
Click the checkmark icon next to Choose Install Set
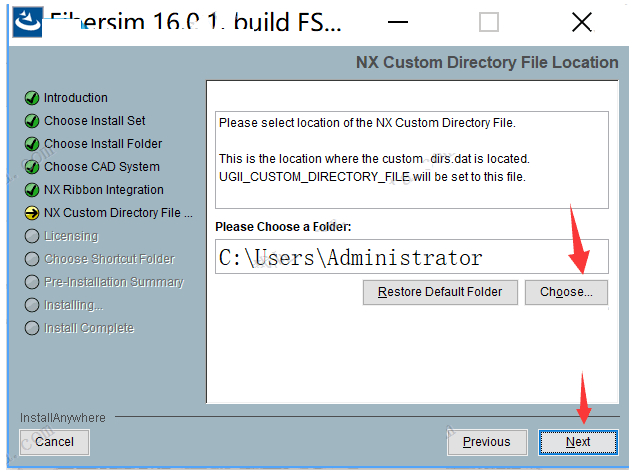(x=32, y=121)
